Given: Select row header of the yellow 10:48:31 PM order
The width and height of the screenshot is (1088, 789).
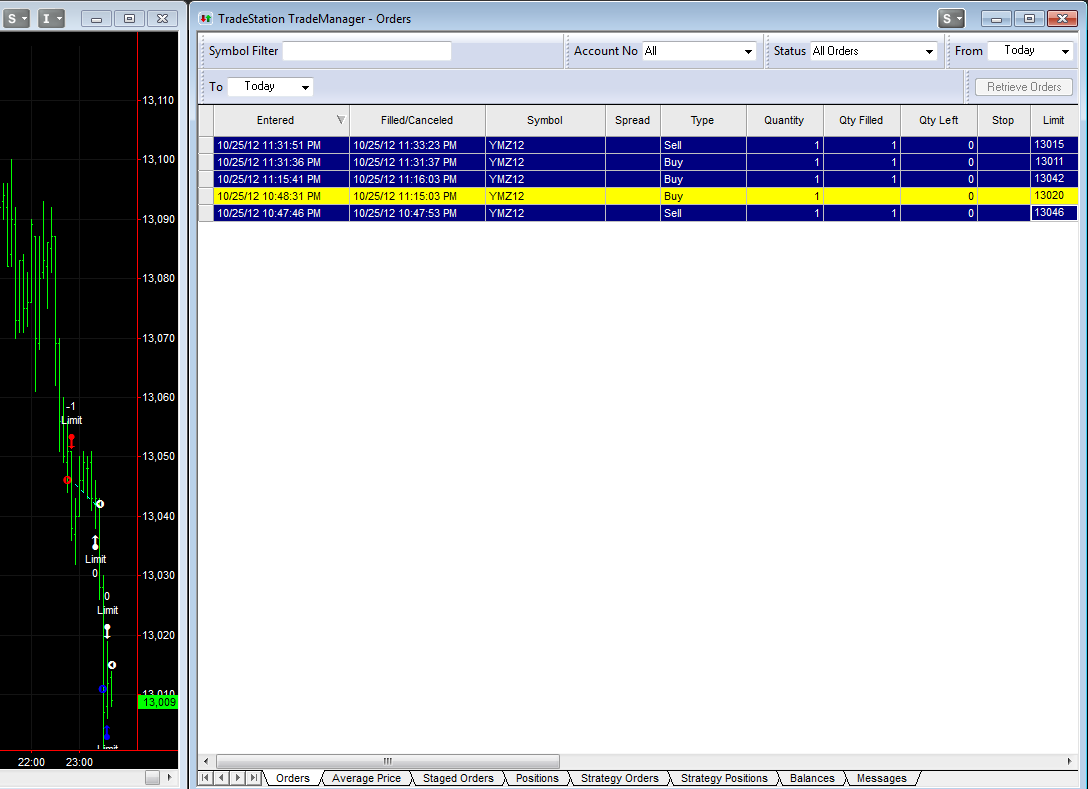Looking at the screenshot, I should (206, 196).
